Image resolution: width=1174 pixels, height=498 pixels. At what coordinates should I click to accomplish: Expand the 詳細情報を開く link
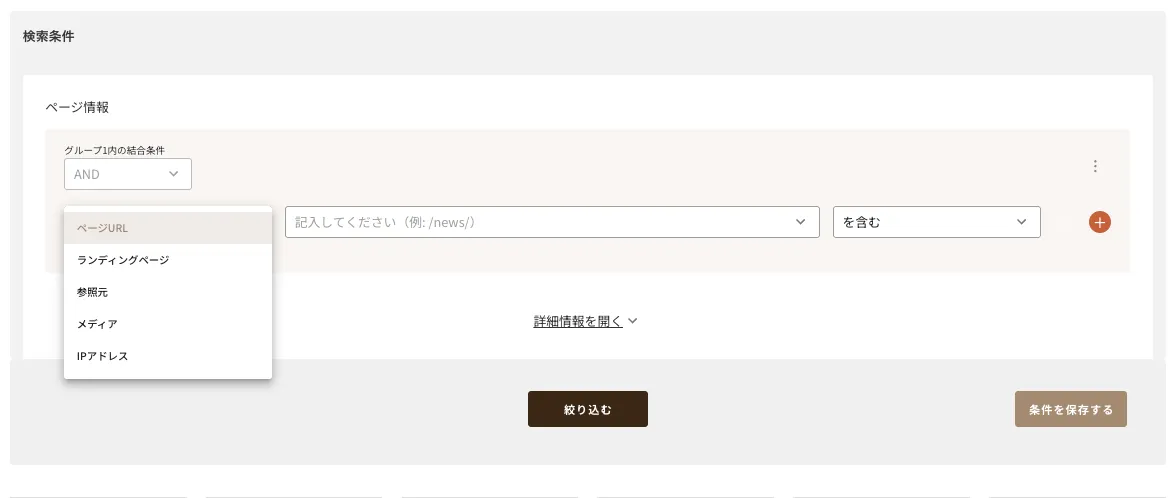click(577, 322)
